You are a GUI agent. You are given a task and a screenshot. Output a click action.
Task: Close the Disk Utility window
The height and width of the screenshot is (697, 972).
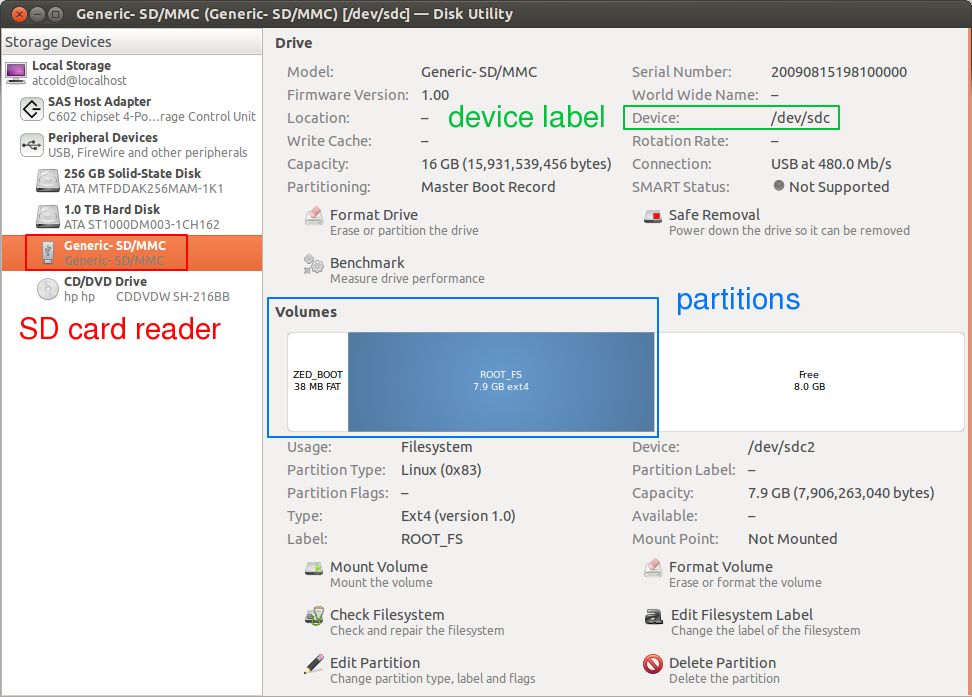(x=14, y=14)
